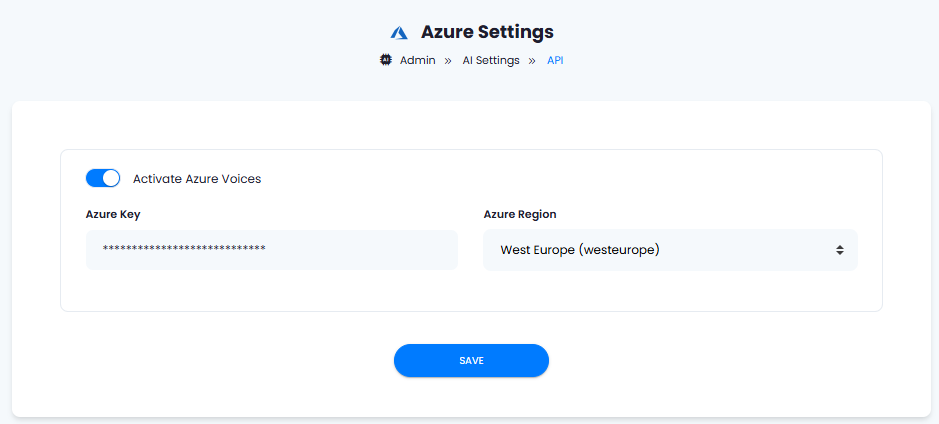Viewport: 939px width, 424px height.
Task: Click the white knob of the voices toggle
Action: [111, 178]
